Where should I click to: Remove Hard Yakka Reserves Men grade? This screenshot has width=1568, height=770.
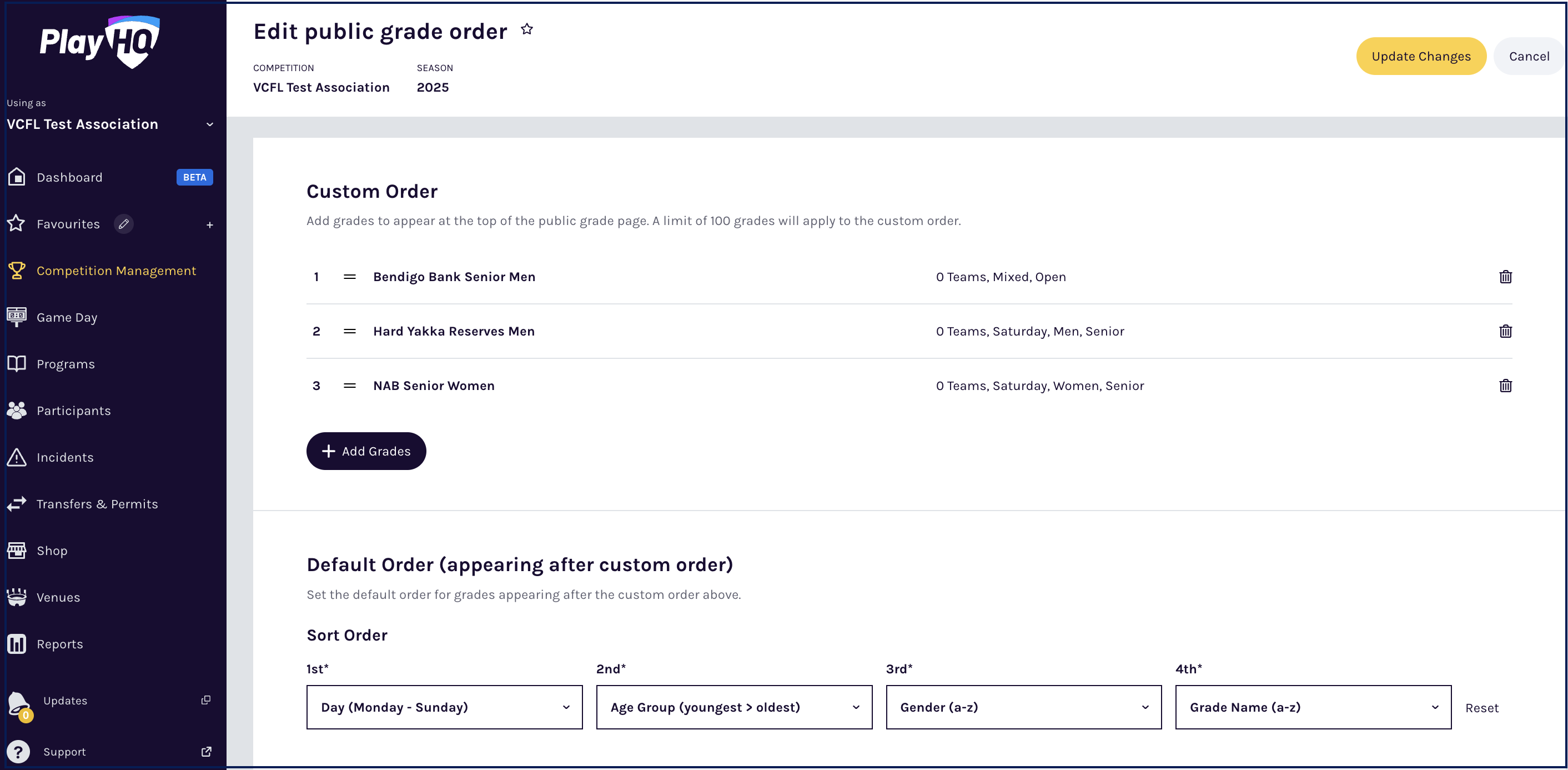pos(1505,332)
